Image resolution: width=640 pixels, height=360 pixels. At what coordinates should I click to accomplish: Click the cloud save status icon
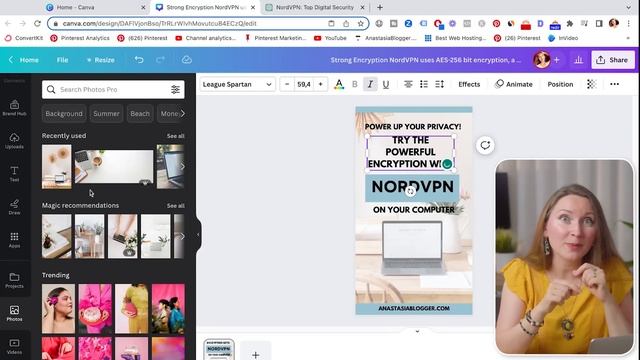tap(187, 60)
